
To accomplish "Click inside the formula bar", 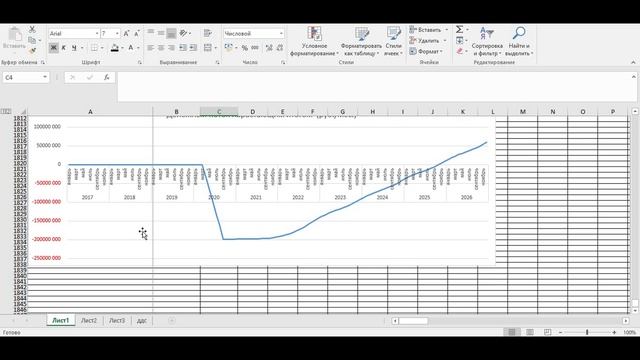I will click(x=373, y=87).
